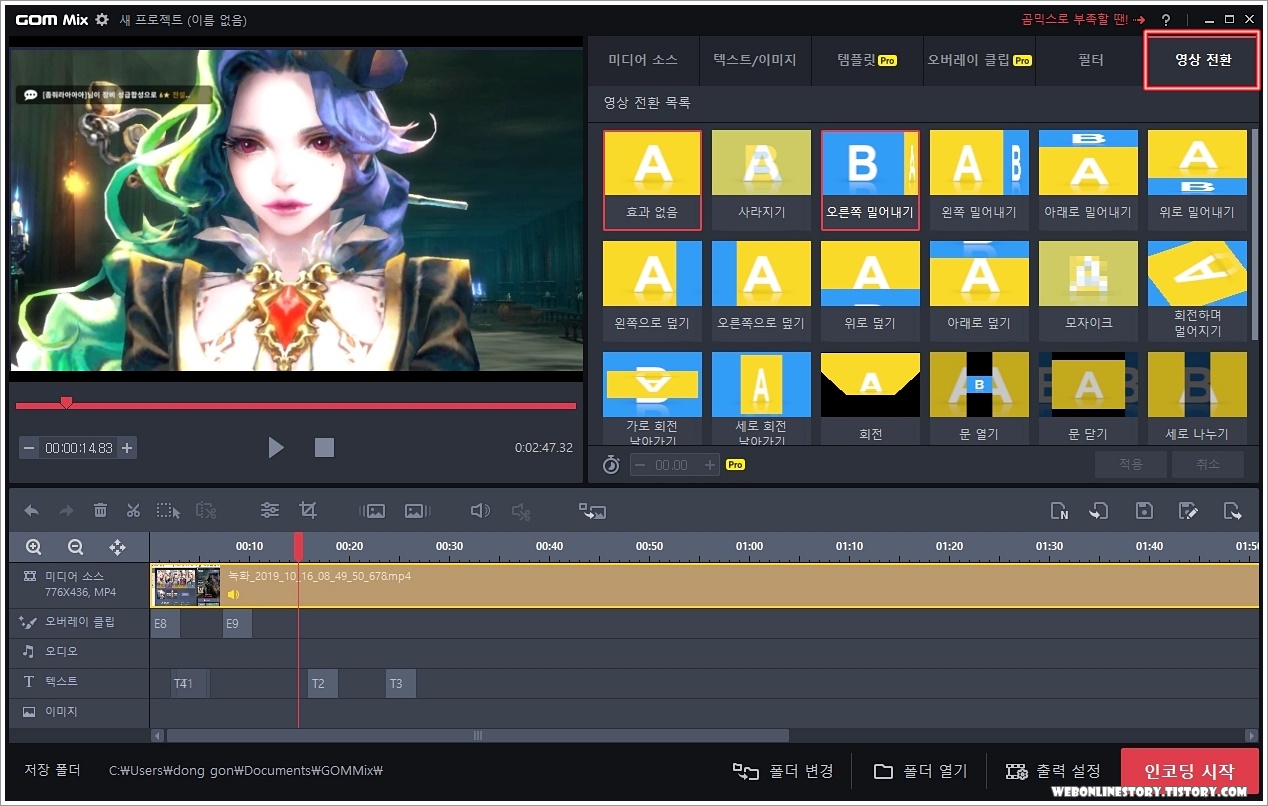The height and width of the screenshot is (806, 1268).
Task: Click 폴더 변경 to change folder
Action: (x=783, y=771)
